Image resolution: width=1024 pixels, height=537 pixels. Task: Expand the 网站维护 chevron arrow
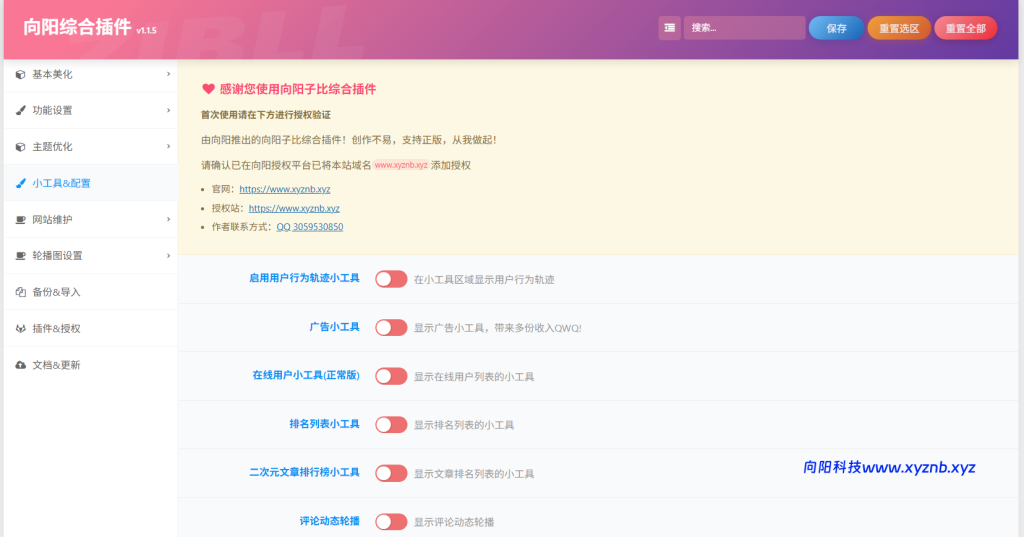(168, 220)
